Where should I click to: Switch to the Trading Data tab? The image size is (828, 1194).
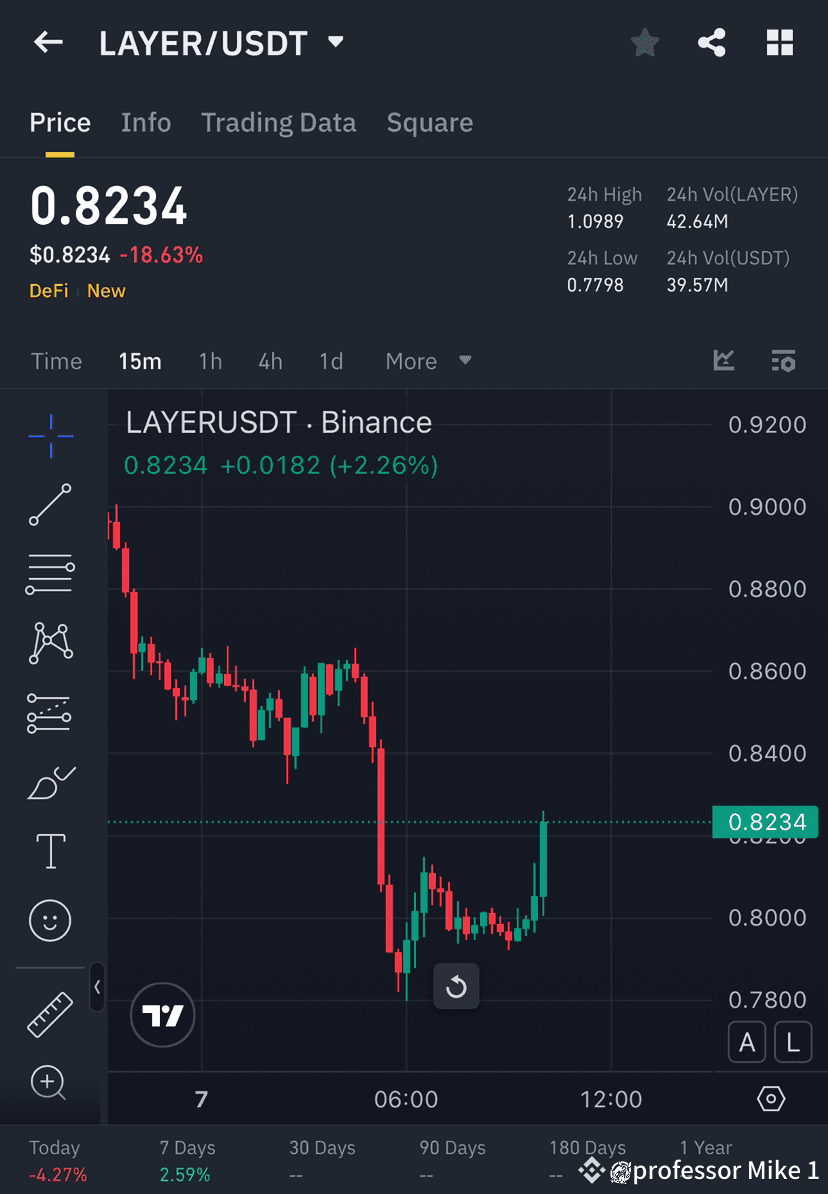click(278, 122)
